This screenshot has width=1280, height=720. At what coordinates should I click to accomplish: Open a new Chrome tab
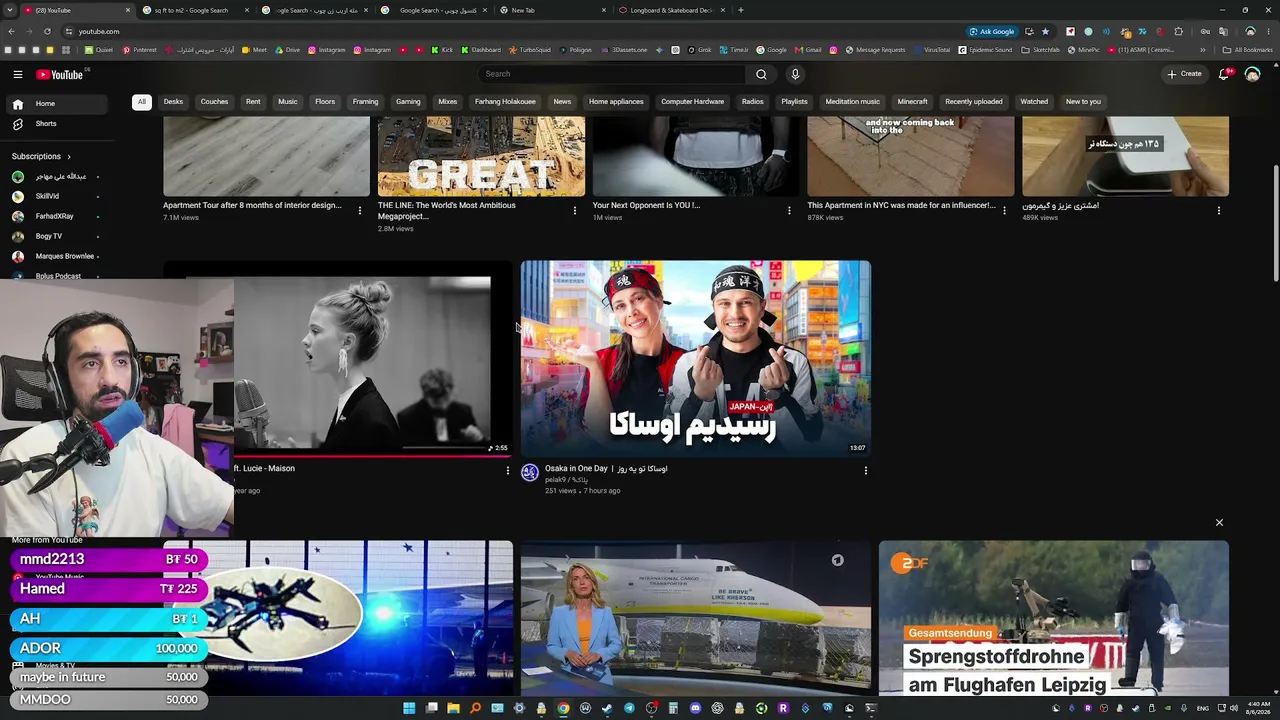point(740,10)
